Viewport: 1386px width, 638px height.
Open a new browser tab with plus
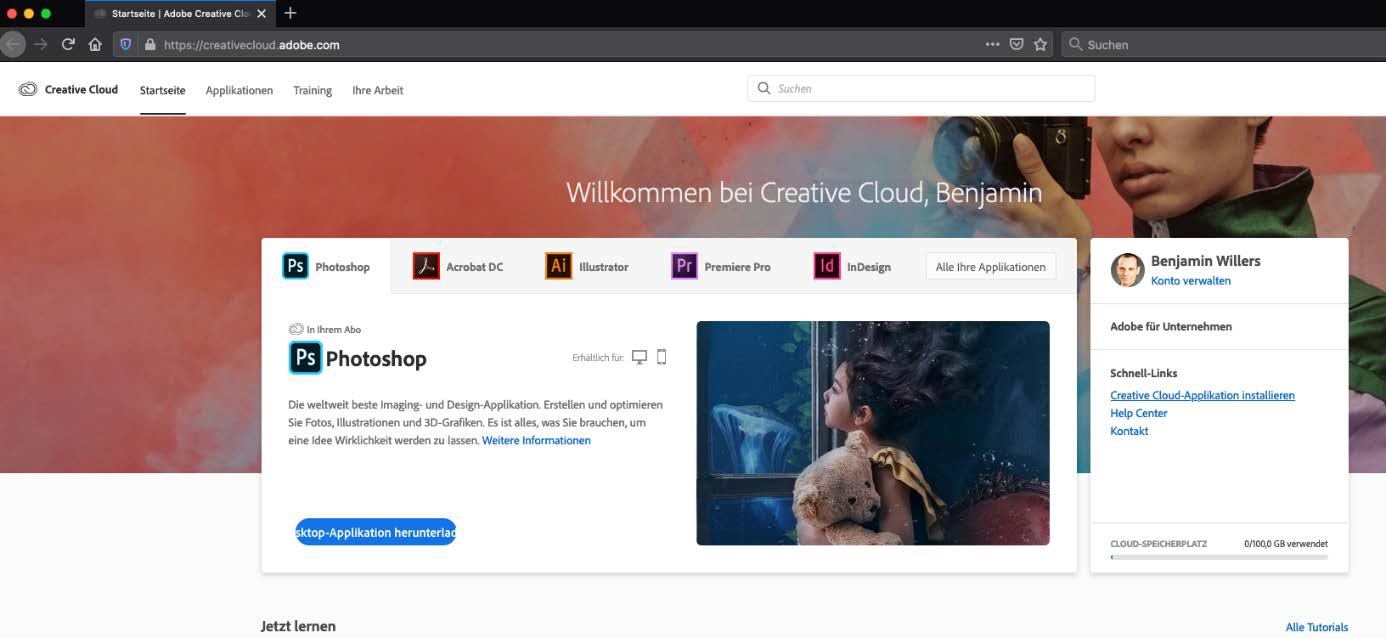tap(290, 13)
